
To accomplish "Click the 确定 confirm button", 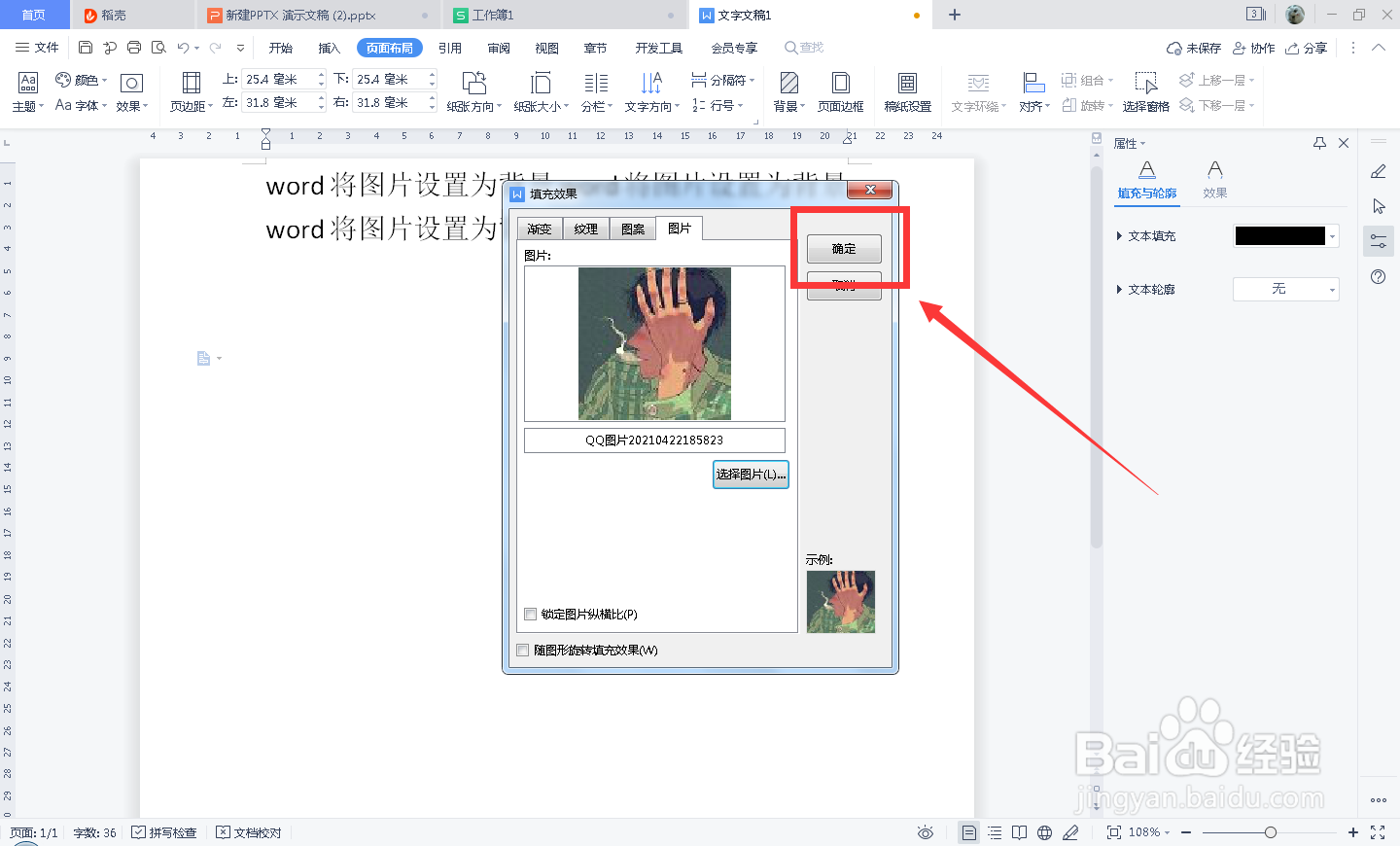I will 844,249.
